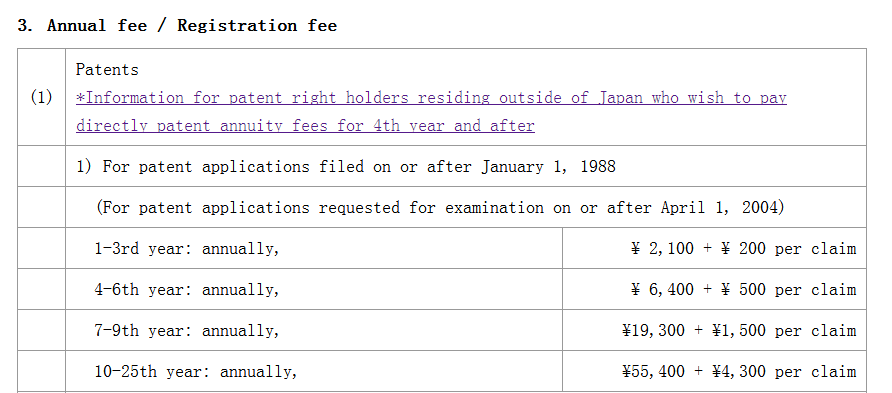Click empty cell left of 10-25th year row
892x393 pixels.
pyautogui.click(x=42, y=371)
